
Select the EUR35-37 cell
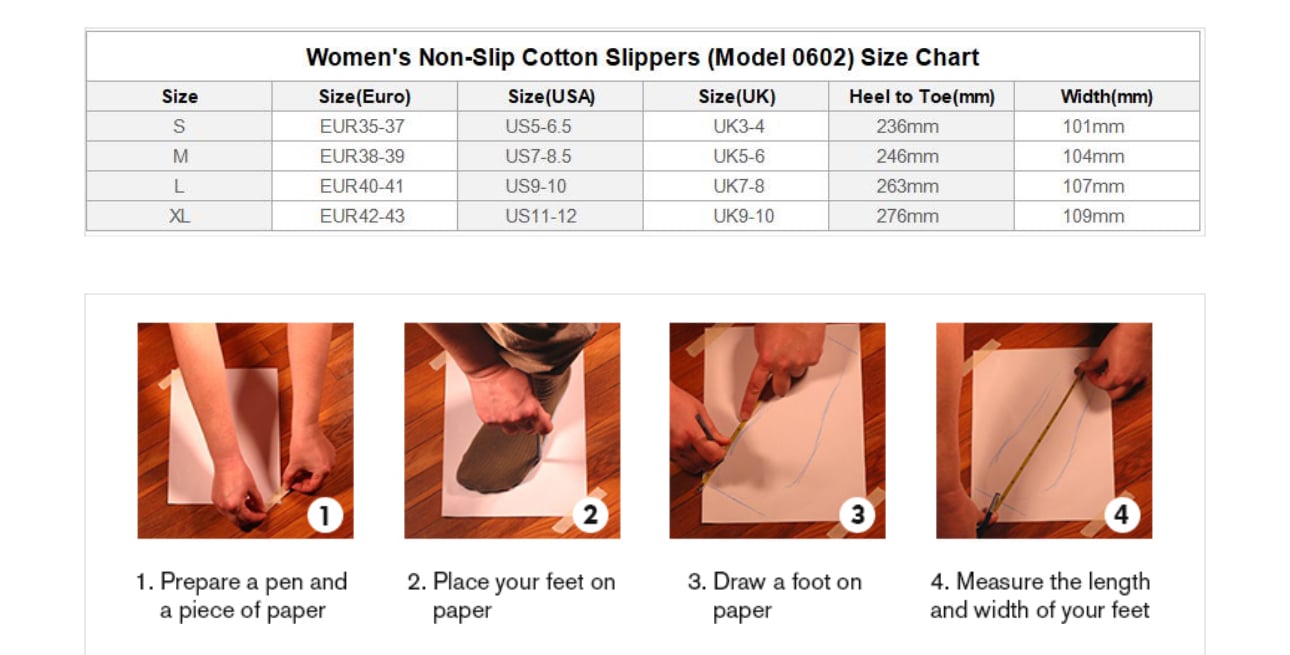(x=362, y=127)
